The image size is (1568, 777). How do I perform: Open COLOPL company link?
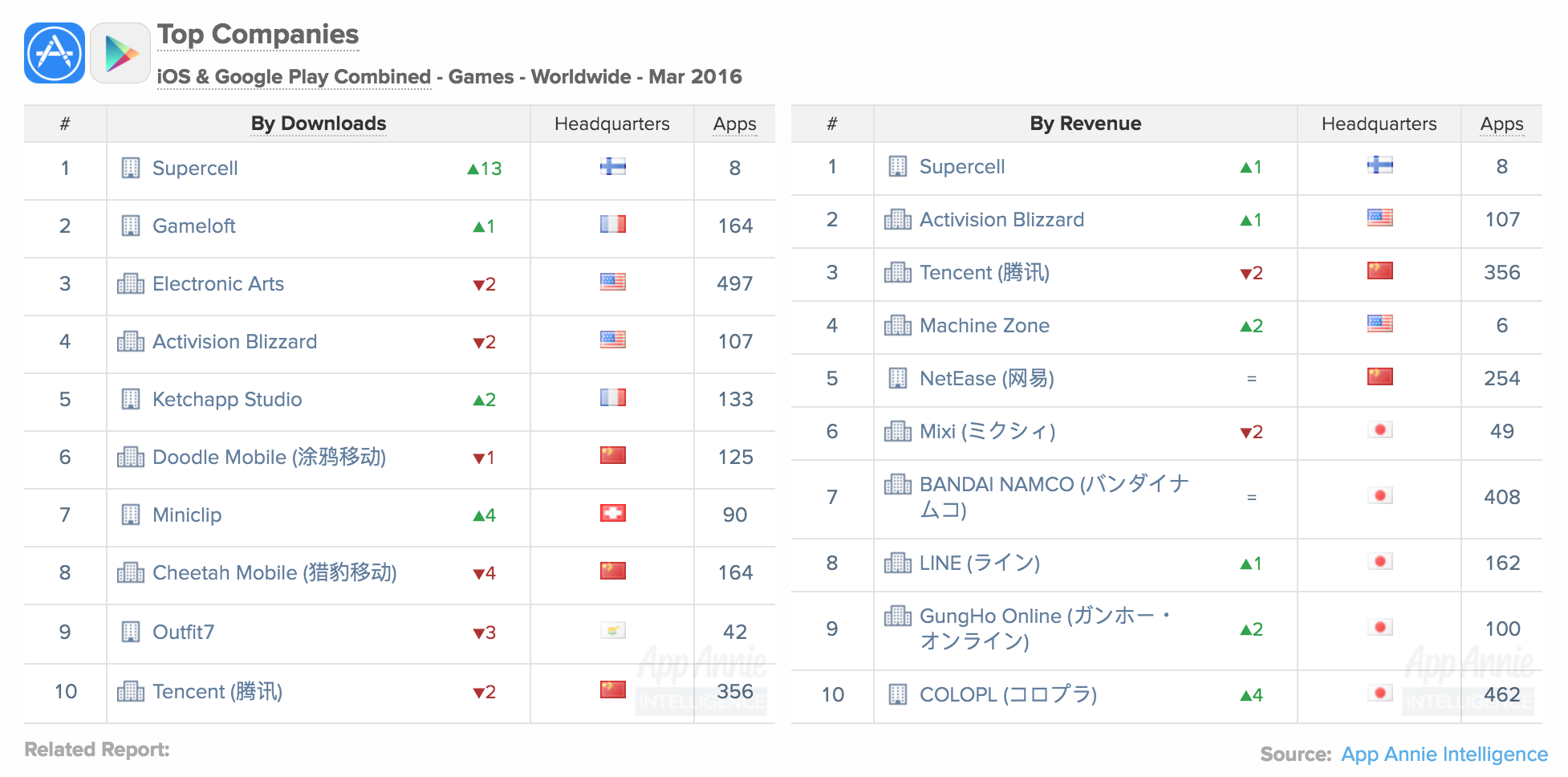[1009, 695]
